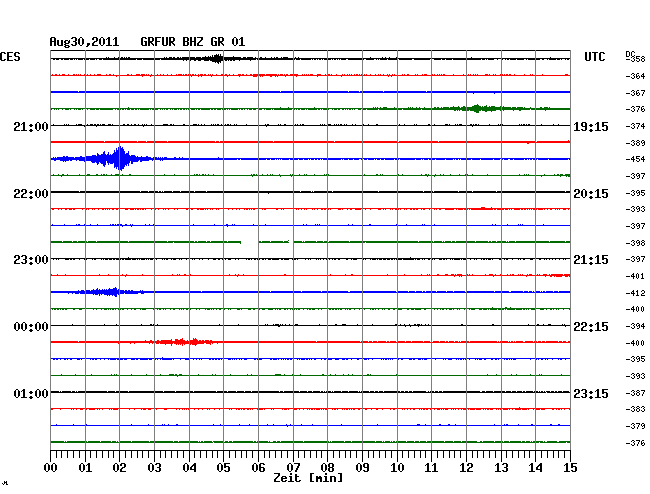This screenshot has width=650, height=494.
Task: Click minute label 02 on time axis
Action: click(x=119, y=468)
